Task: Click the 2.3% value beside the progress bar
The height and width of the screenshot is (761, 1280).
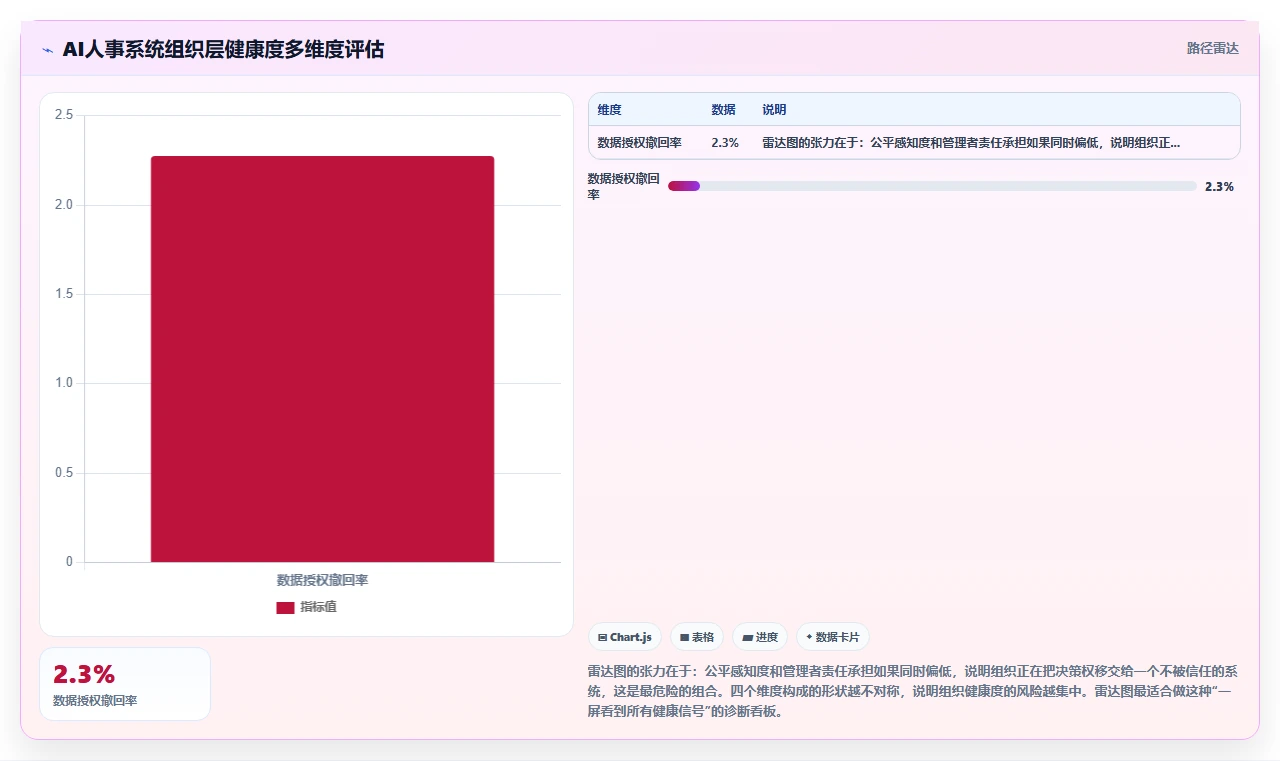Action: coord(1219,187)
